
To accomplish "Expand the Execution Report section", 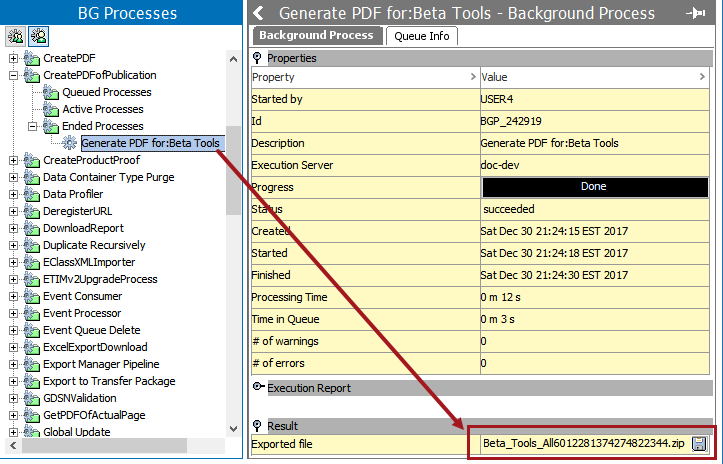I will click(x=258, y=388).
